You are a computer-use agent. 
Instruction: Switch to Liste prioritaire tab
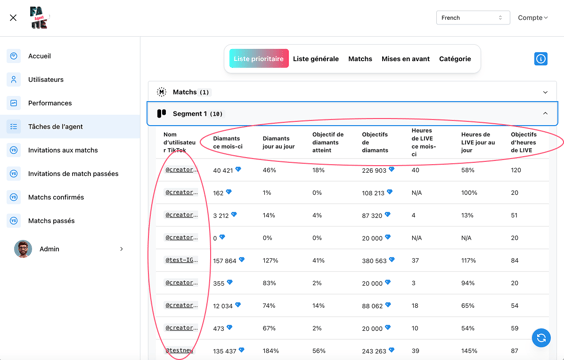(x=259, y=59)
